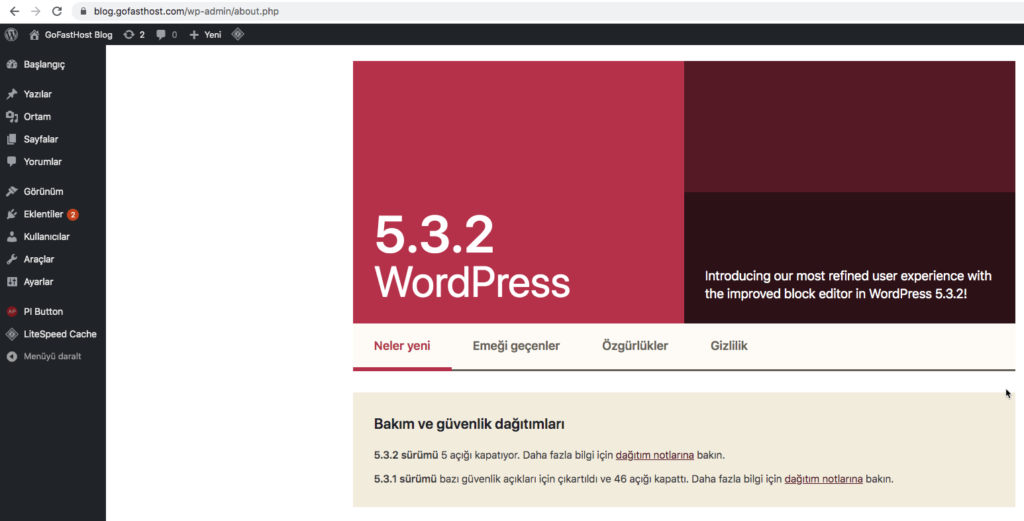
Task: Click the padlock site security icon
Action: tap(83, 11)
